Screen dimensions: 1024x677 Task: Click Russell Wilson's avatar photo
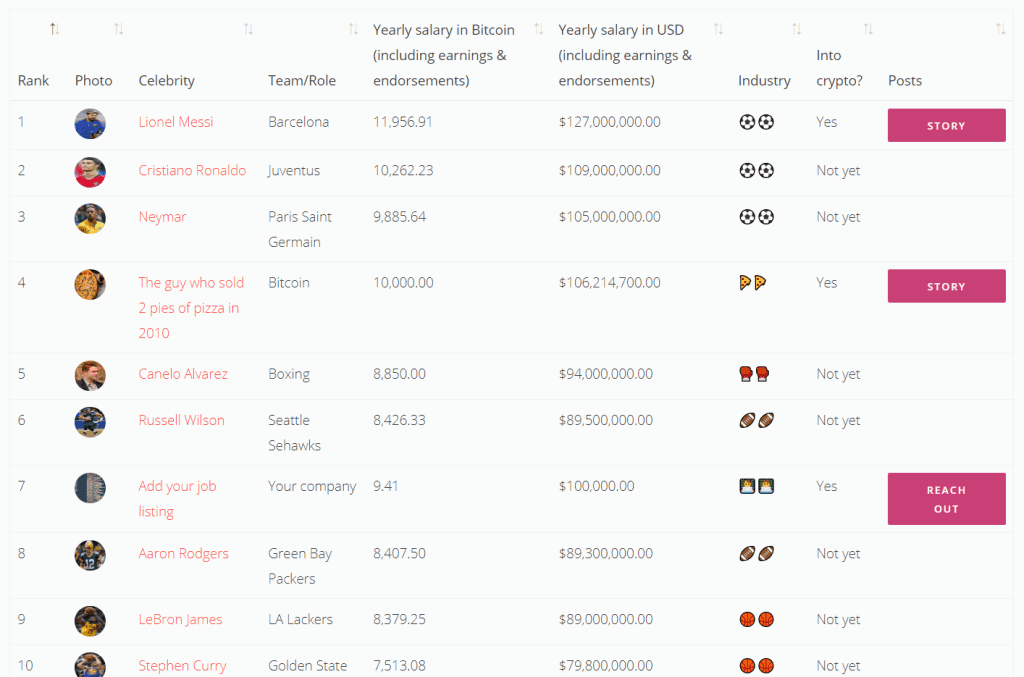[x=90, y=422]
